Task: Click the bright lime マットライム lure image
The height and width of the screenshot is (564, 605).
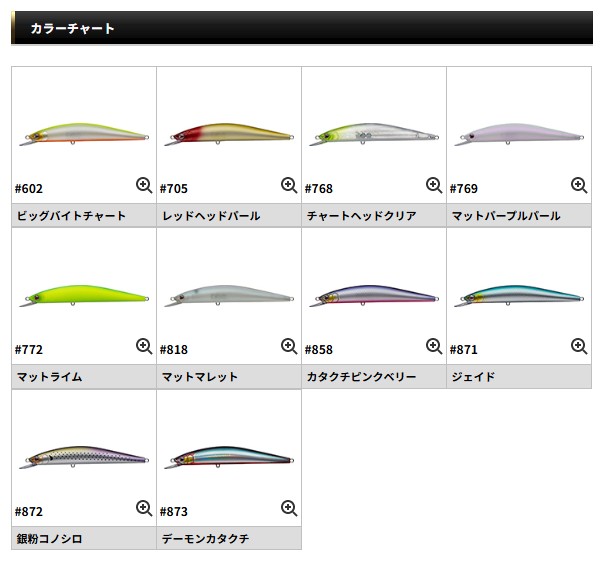Action: coord(84,297)
